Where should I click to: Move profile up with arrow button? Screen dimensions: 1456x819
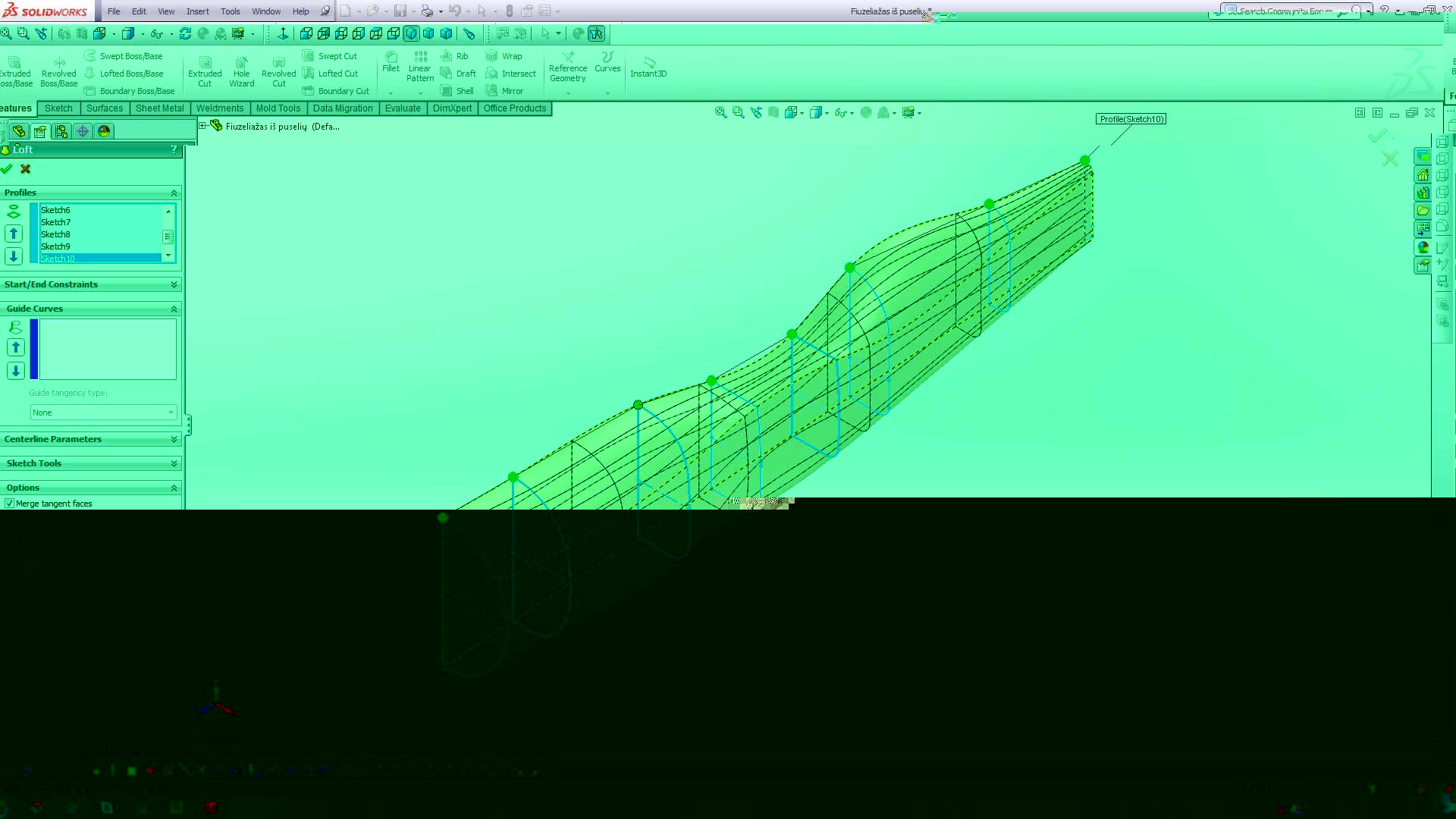point(14,234)
